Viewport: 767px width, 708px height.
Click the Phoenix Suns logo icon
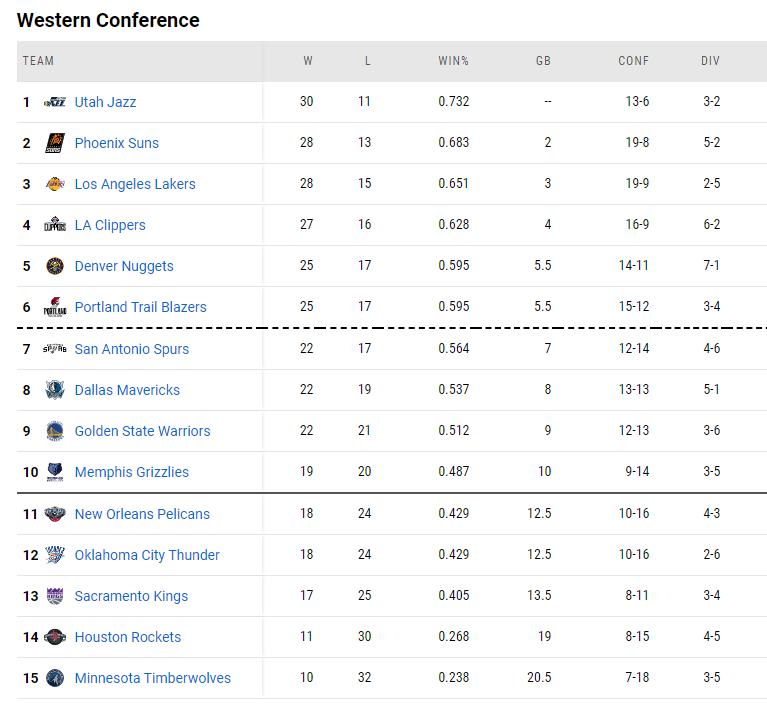[55, 143]
